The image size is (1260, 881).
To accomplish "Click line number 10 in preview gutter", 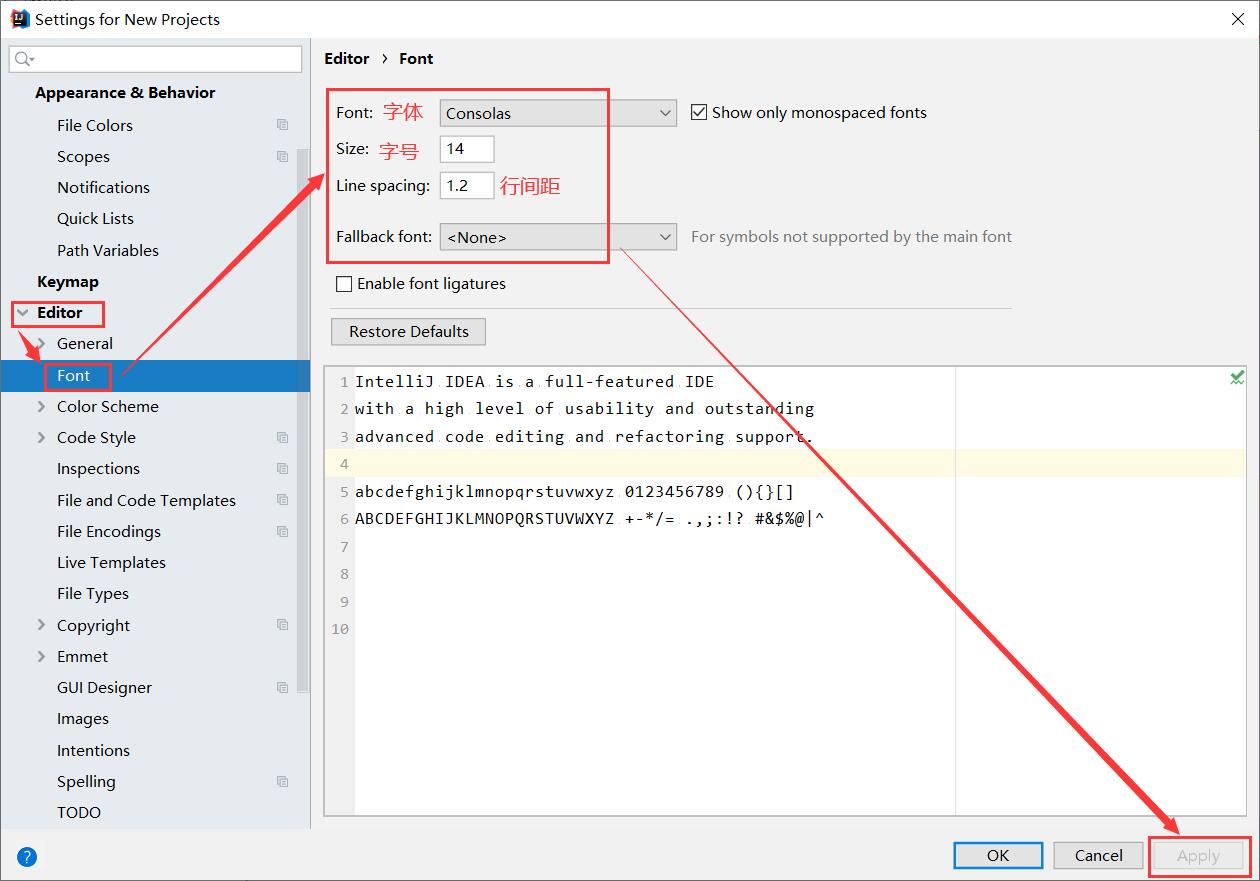I will click(340, 629).
